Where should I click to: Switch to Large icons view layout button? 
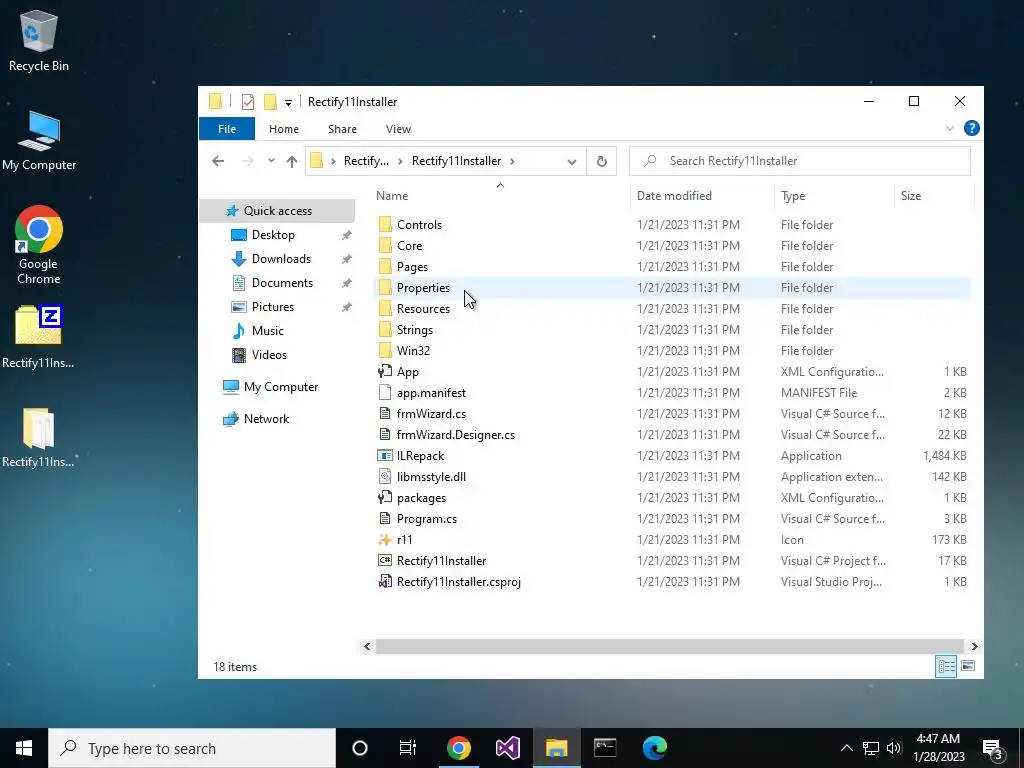[x=968, y=666]
